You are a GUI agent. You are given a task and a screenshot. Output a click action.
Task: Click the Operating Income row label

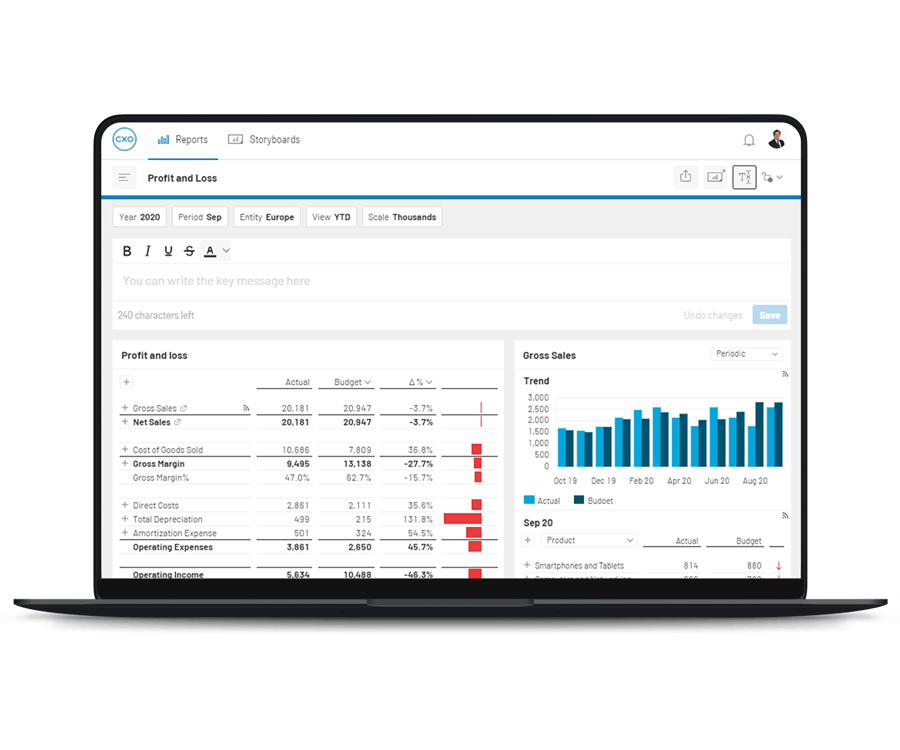click(168, 574)
